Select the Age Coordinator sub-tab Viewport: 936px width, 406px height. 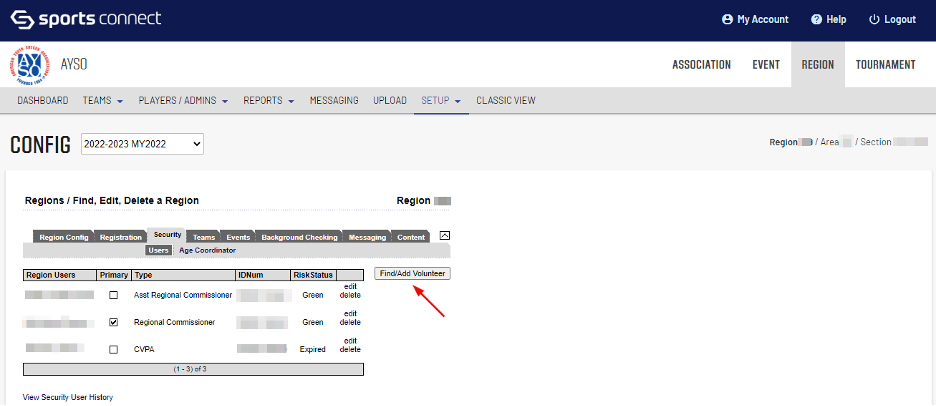pyautogui.click(x=207, y=250)
